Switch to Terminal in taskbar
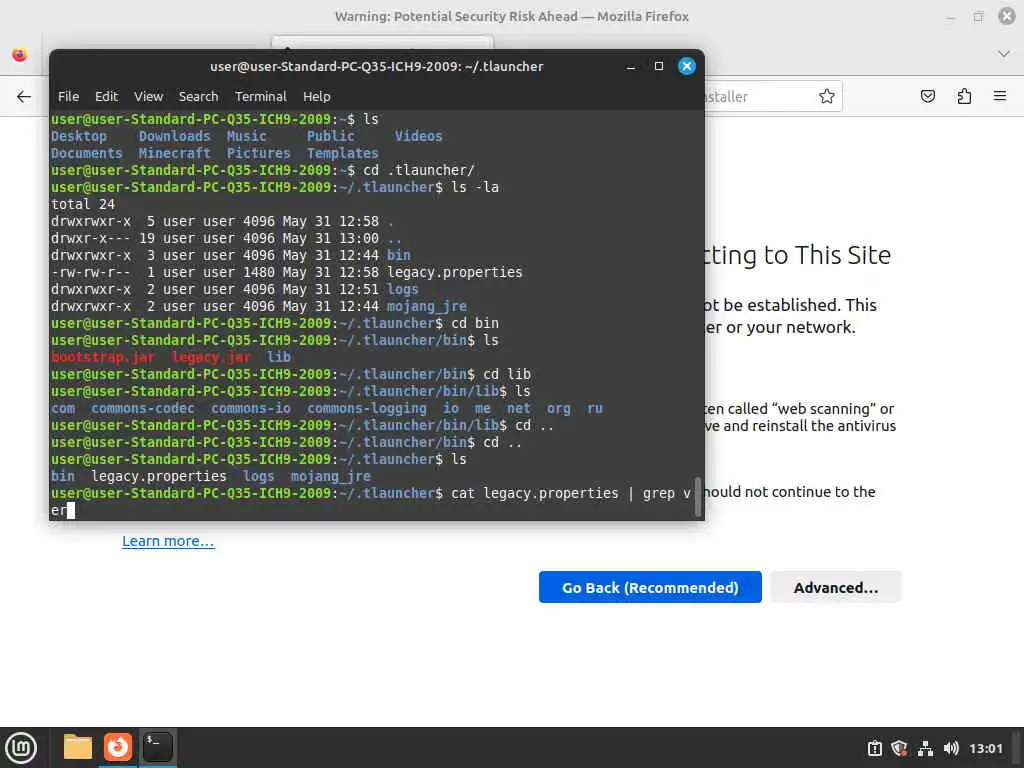1024x768 pixels. [x=157, y=747]
